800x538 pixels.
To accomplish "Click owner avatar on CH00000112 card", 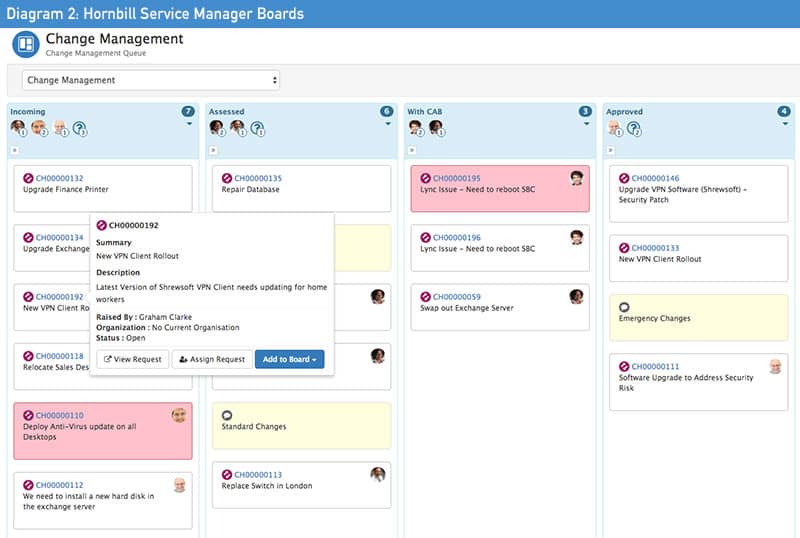I will pos(179,484).
